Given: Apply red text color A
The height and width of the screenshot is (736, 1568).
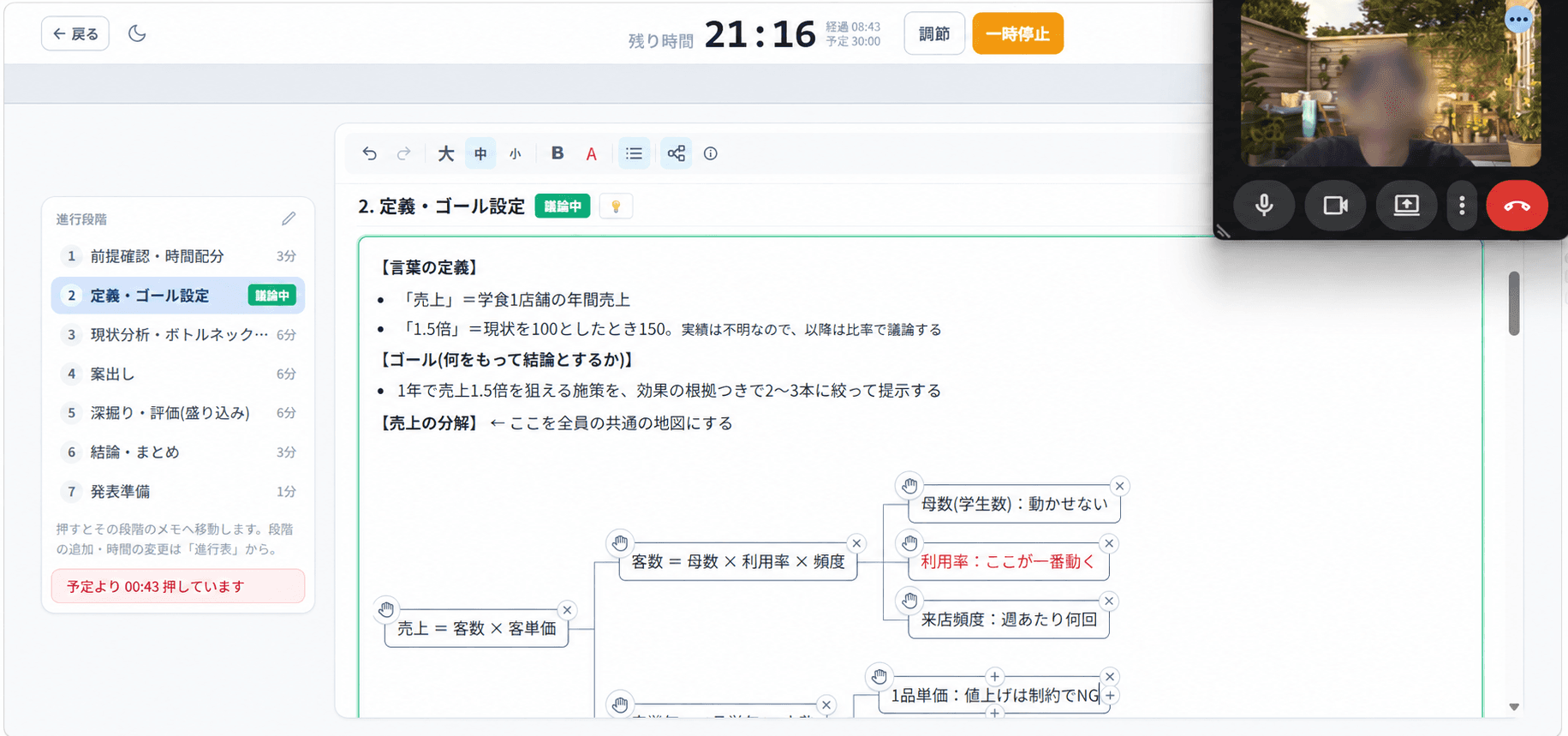Looking at the screenshot, I should 591,153.
